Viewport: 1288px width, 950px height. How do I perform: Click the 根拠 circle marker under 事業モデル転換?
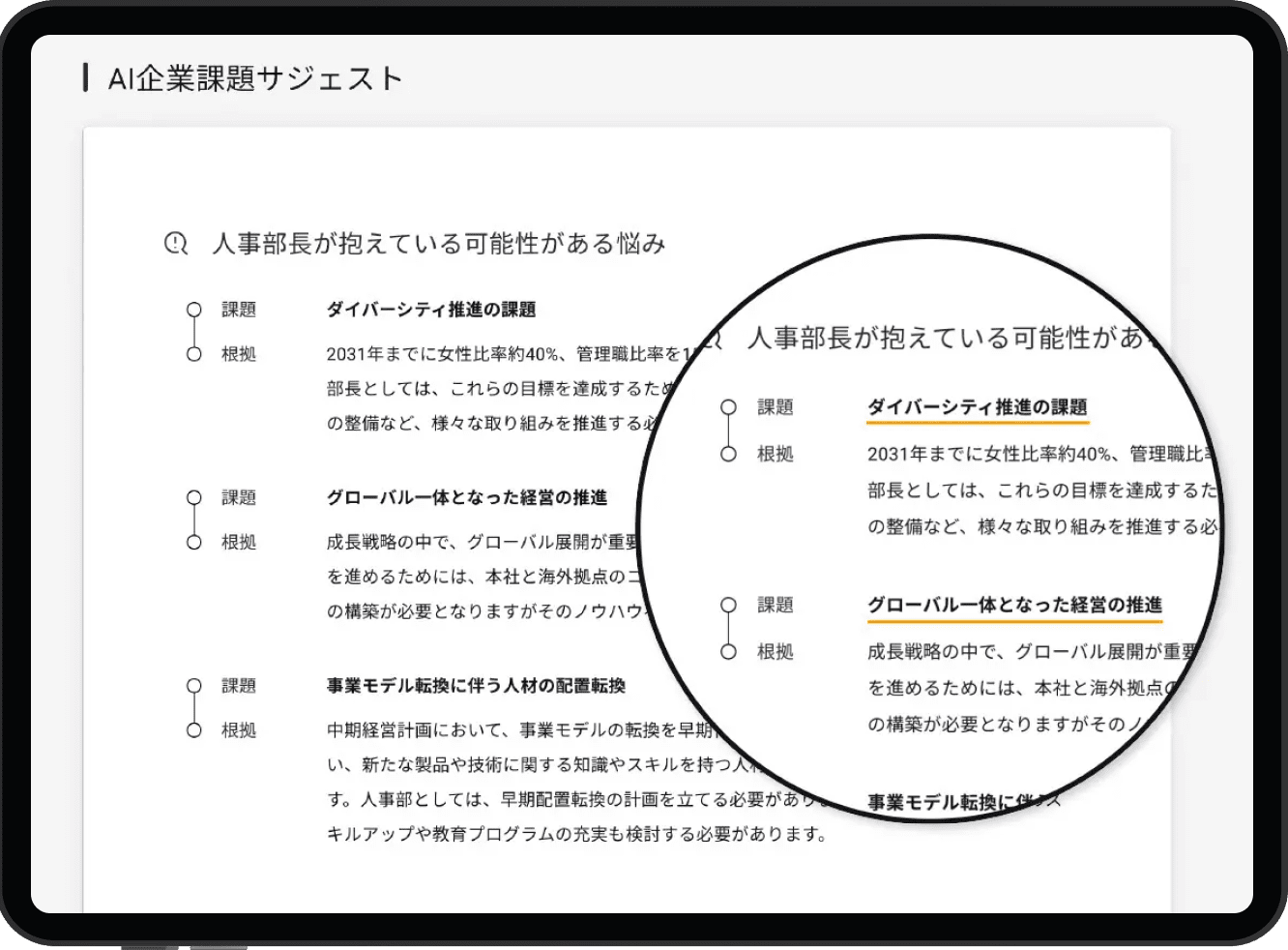click(194, 730)
